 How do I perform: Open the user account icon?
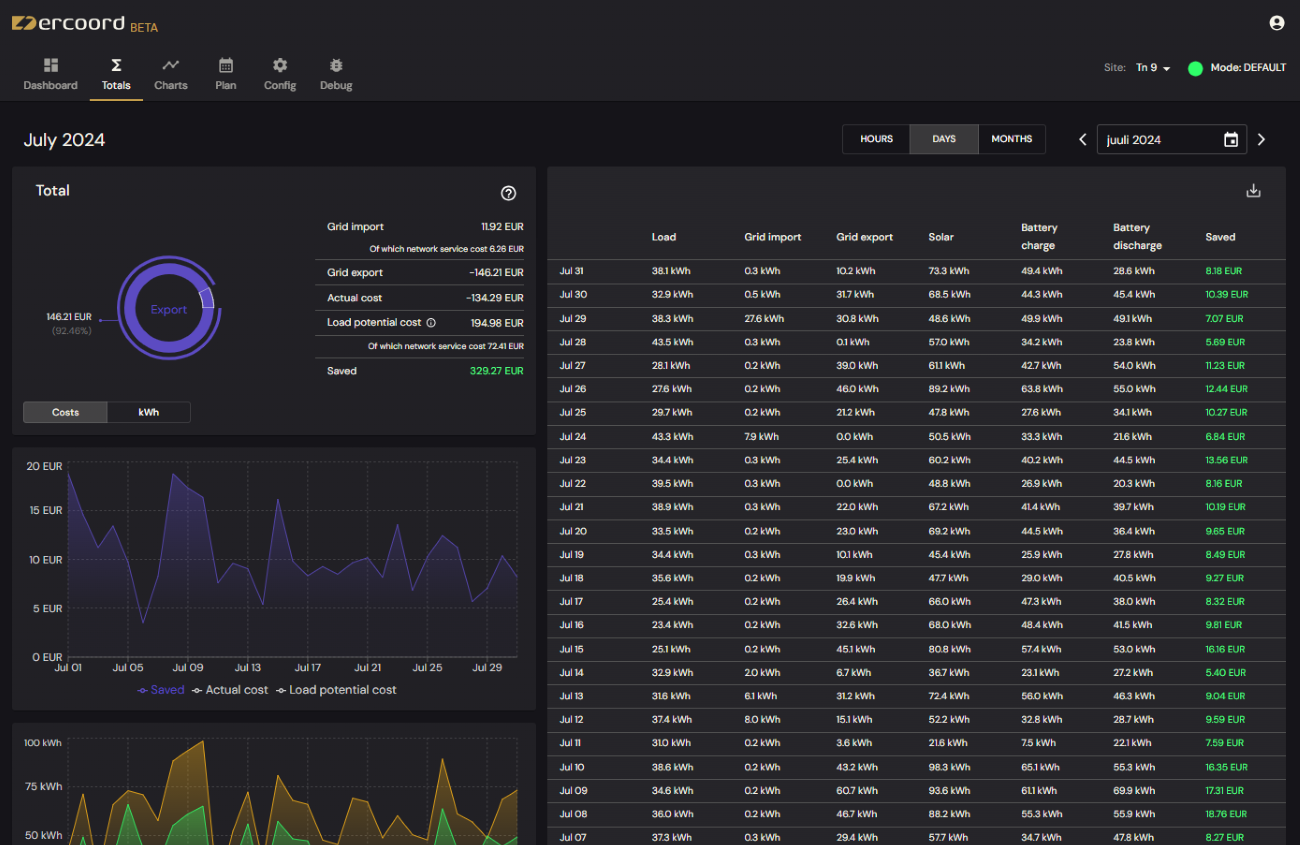tap(1276, 23)
